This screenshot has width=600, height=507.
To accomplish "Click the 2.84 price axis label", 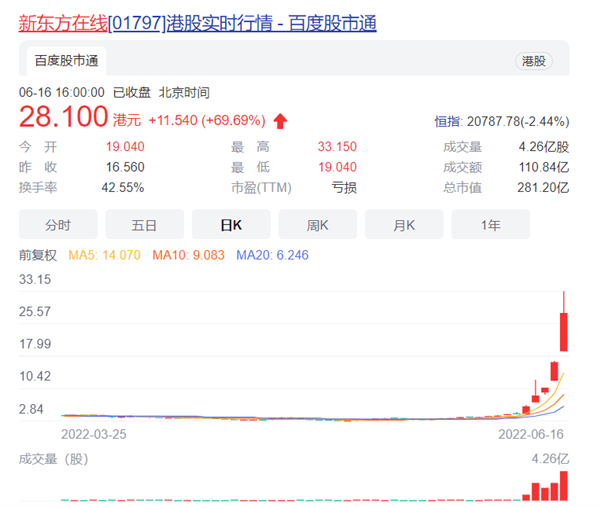I will pyautogui.click(x=31, y=409).
